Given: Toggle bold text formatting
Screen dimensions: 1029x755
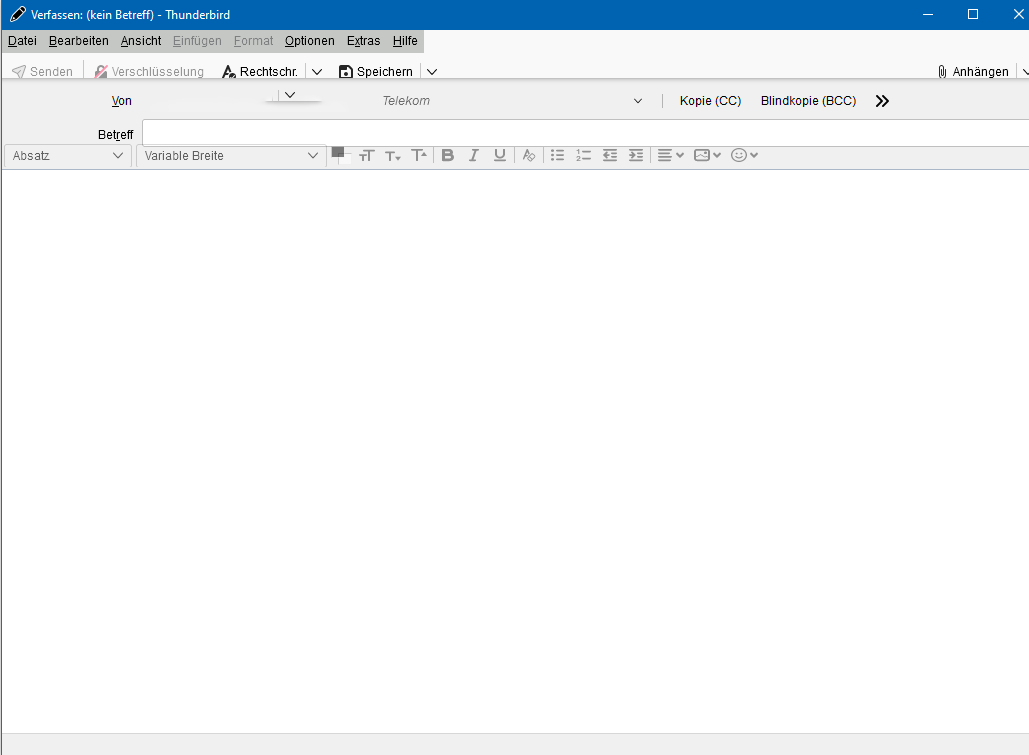Looking at the screenshot, I should (447, 156).
